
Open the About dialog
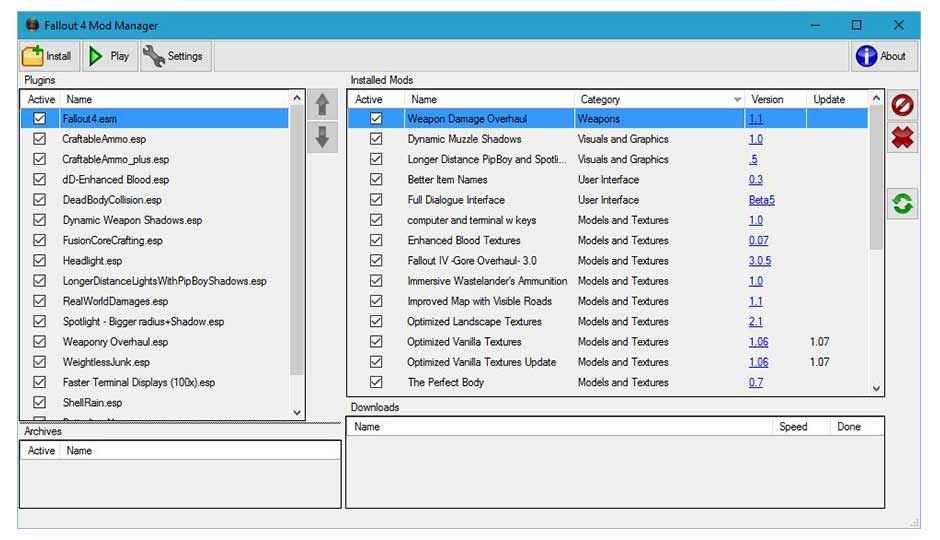[883, 56]
